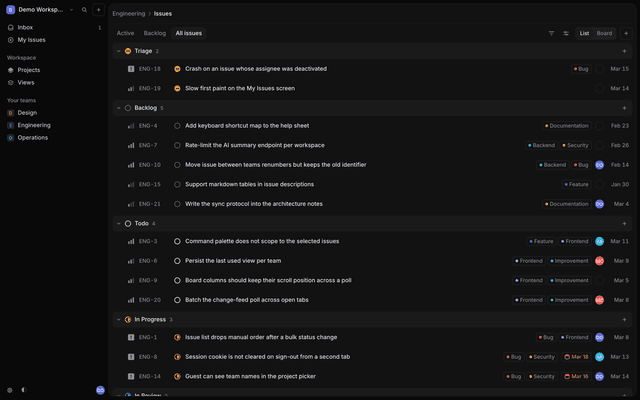Image resolution: width=640 pixels, height=400 pixels.
Task: Click the Backend label on ENG-10
Action: 552,165
